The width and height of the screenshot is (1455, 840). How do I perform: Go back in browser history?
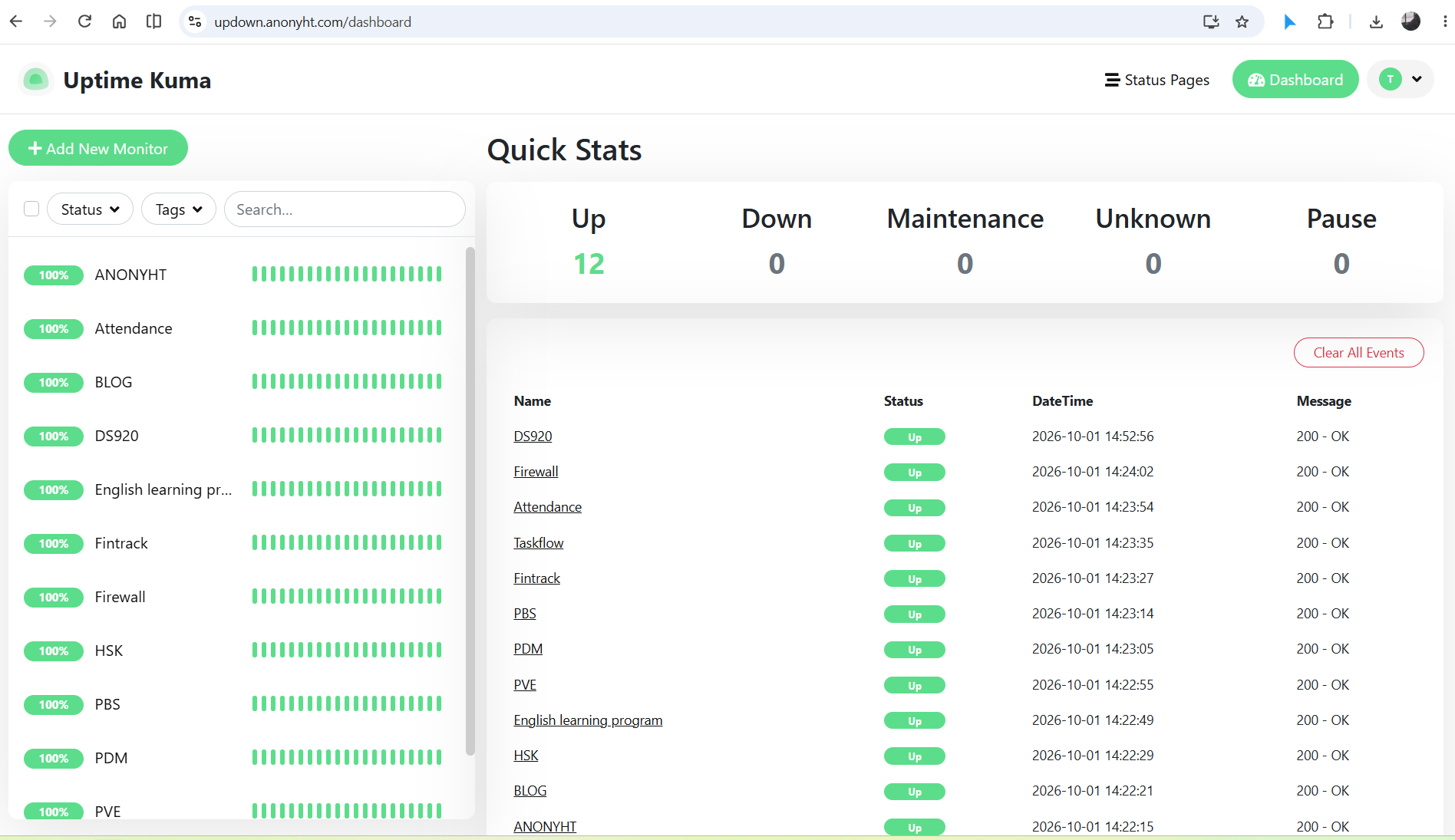16,21
